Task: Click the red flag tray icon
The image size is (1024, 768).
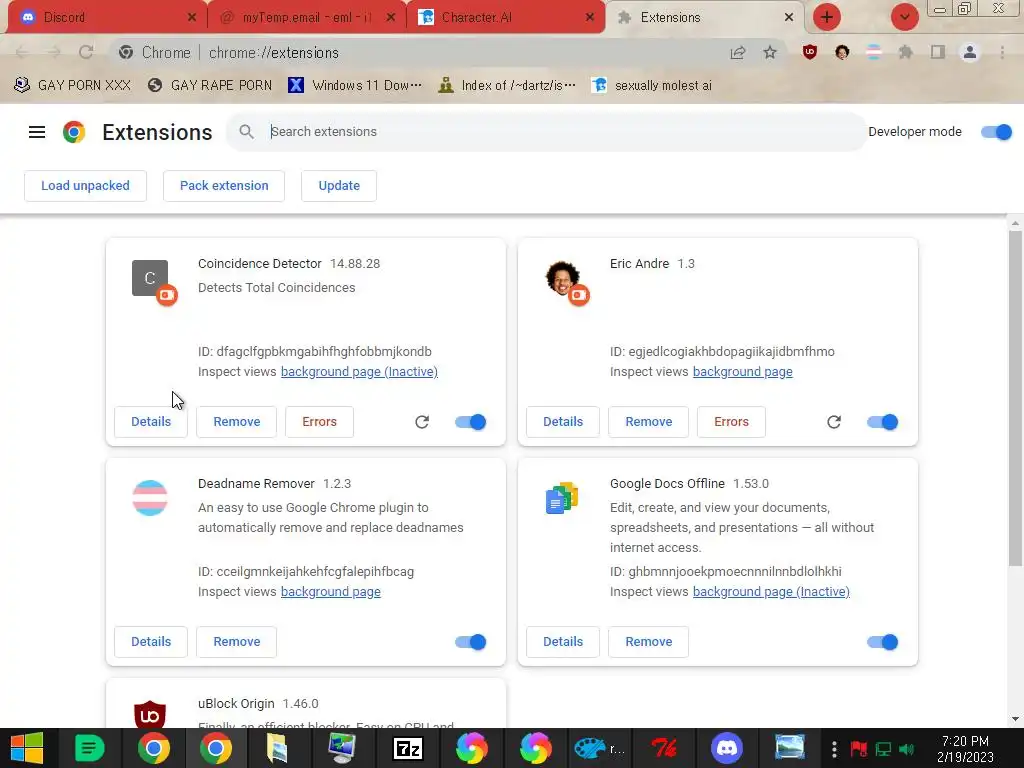Action: tap(859, 748)
